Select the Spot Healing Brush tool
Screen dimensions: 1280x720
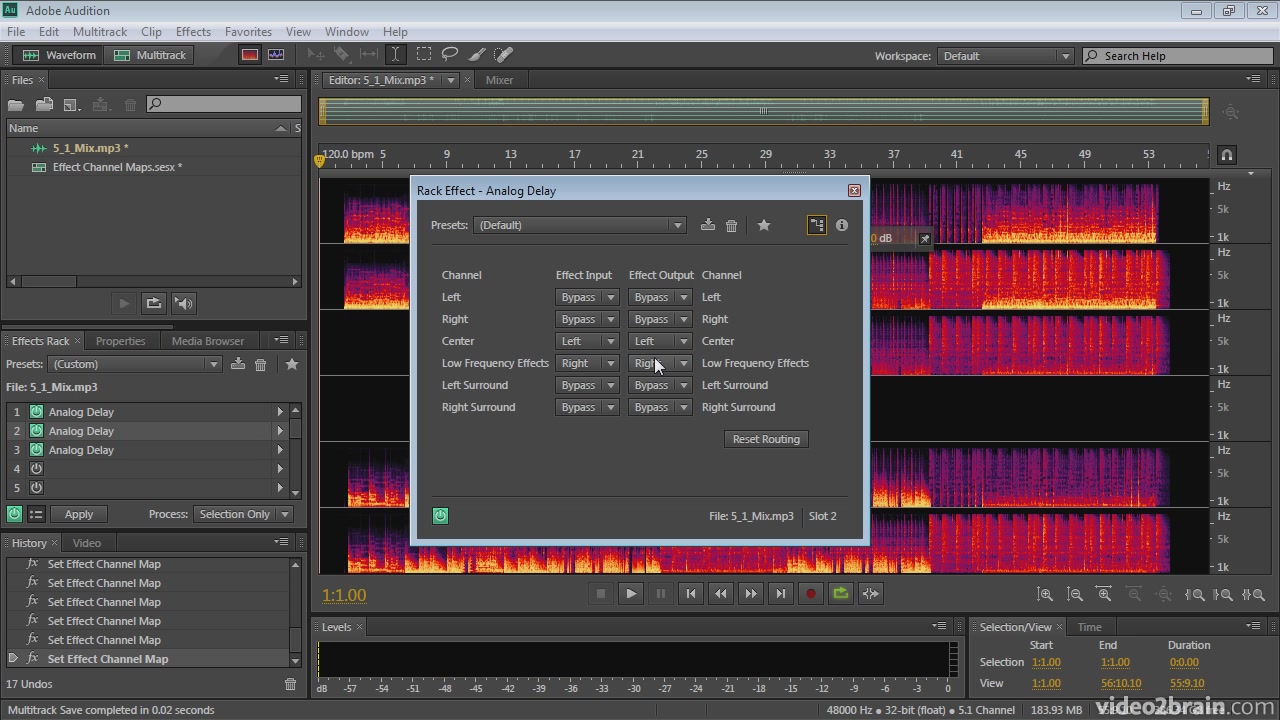(x=504, y=55)
